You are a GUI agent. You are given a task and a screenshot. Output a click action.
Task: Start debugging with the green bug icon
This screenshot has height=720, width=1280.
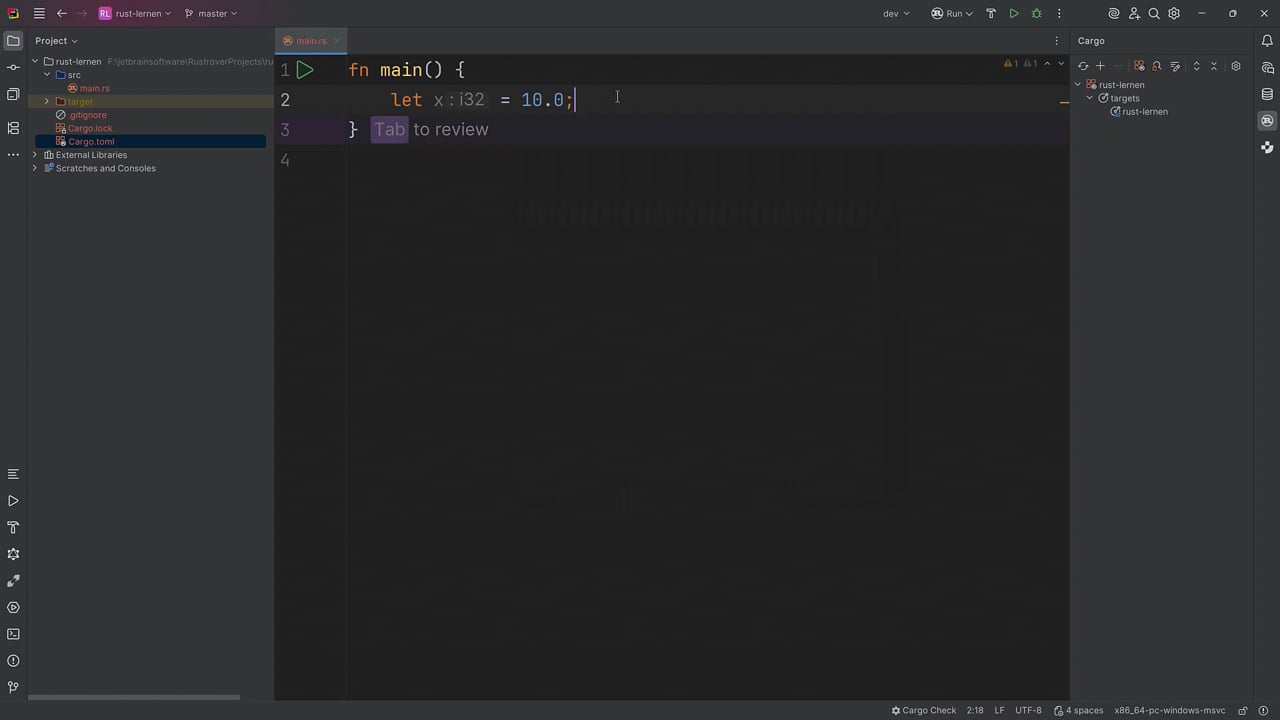[x=1036, y=14]
